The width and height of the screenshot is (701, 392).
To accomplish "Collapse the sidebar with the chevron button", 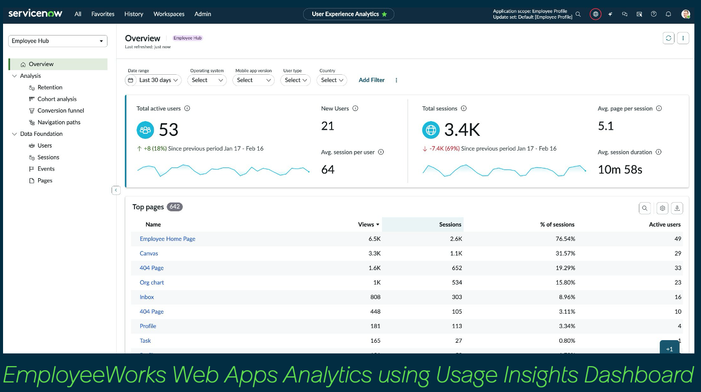I will click(115, 190).
